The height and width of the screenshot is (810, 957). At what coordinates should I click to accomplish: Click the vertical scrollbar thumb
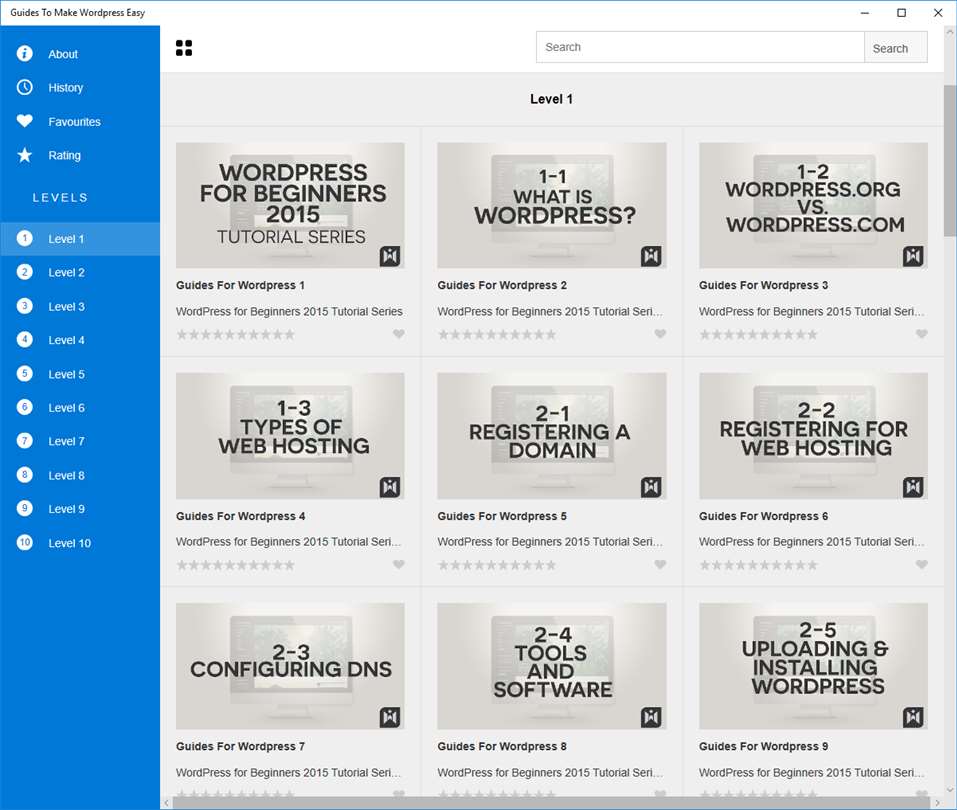pos(950,161)
